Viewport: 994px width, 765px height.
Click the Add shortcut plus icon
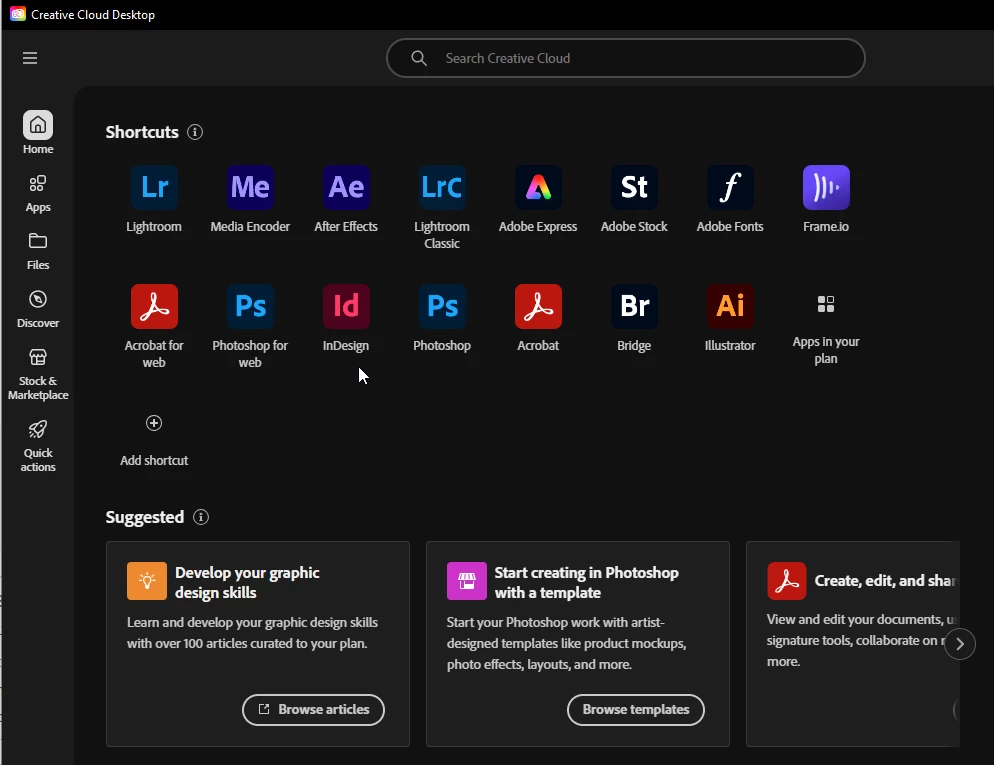[x=154, y=423]
